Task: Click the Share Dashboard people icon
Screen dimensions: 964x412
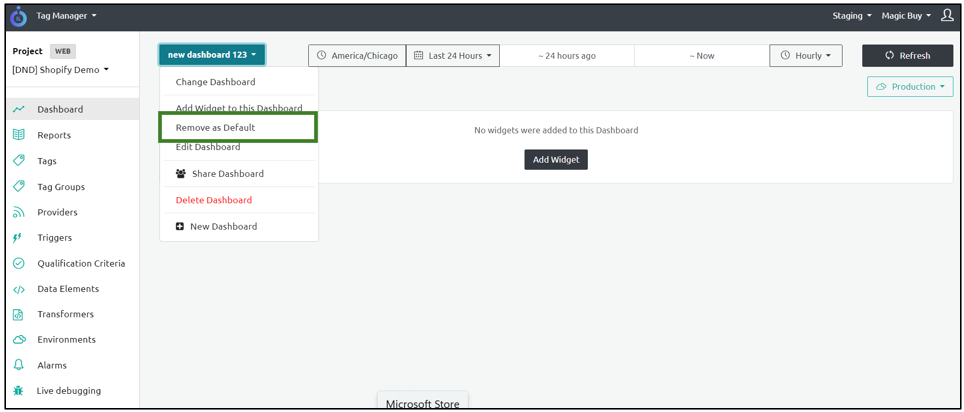Action: point(181,174)
